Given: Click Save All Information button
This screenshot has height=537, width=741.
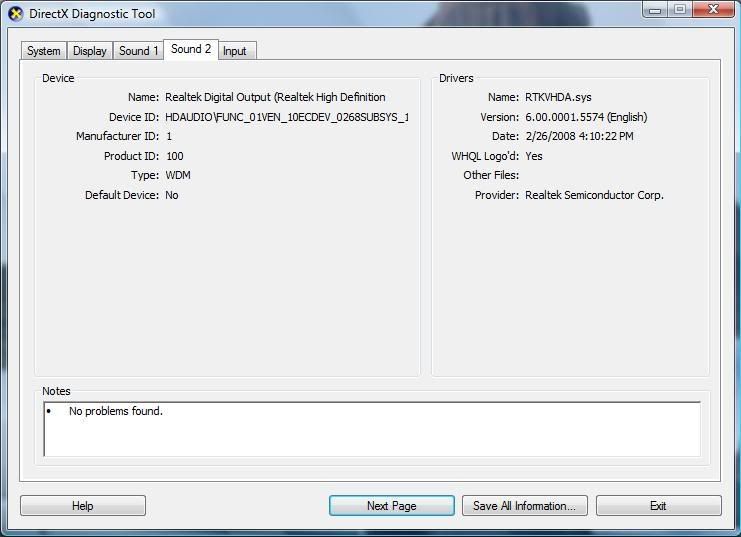Looking at the screenshot, I should click(x=525, y=506).
